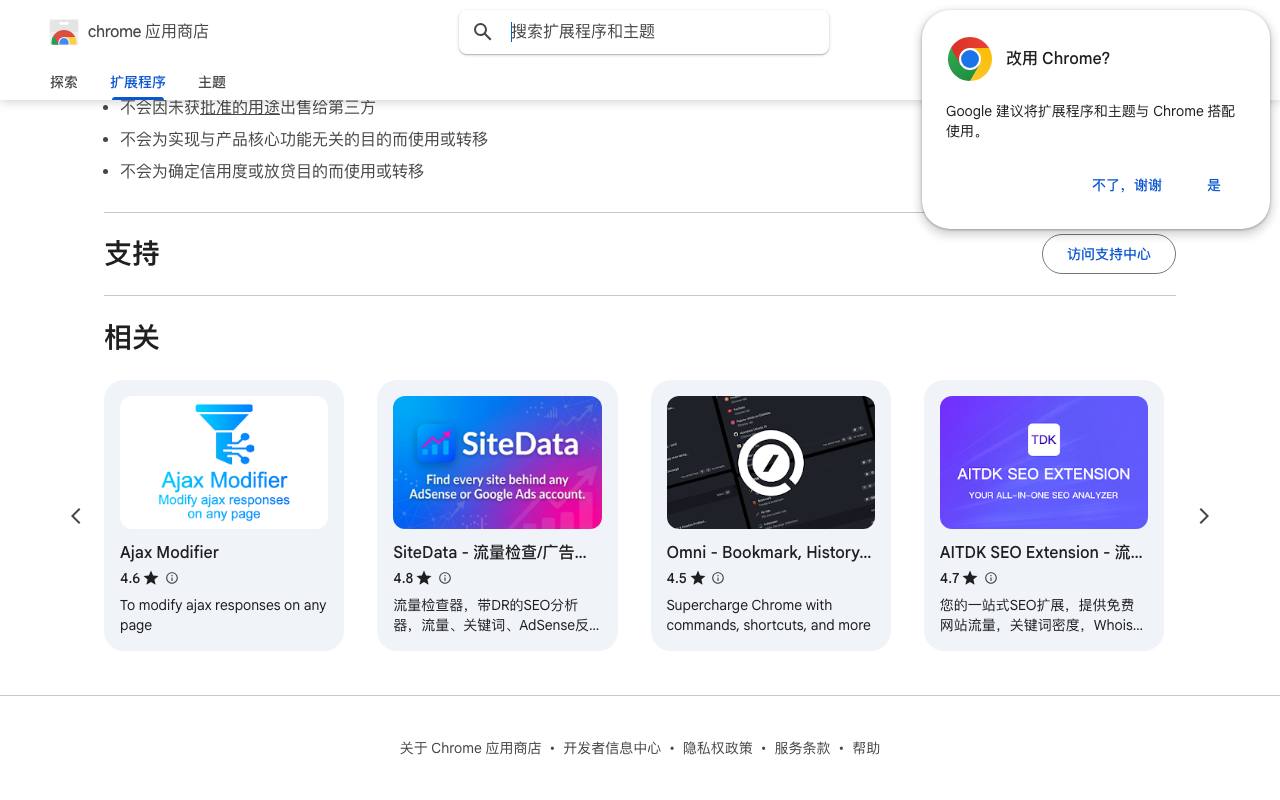The width and height of the screenshot is (1280, 800).
Task: Open the AITDK SEO Extension thumbnail
Action: point(1044,462)
